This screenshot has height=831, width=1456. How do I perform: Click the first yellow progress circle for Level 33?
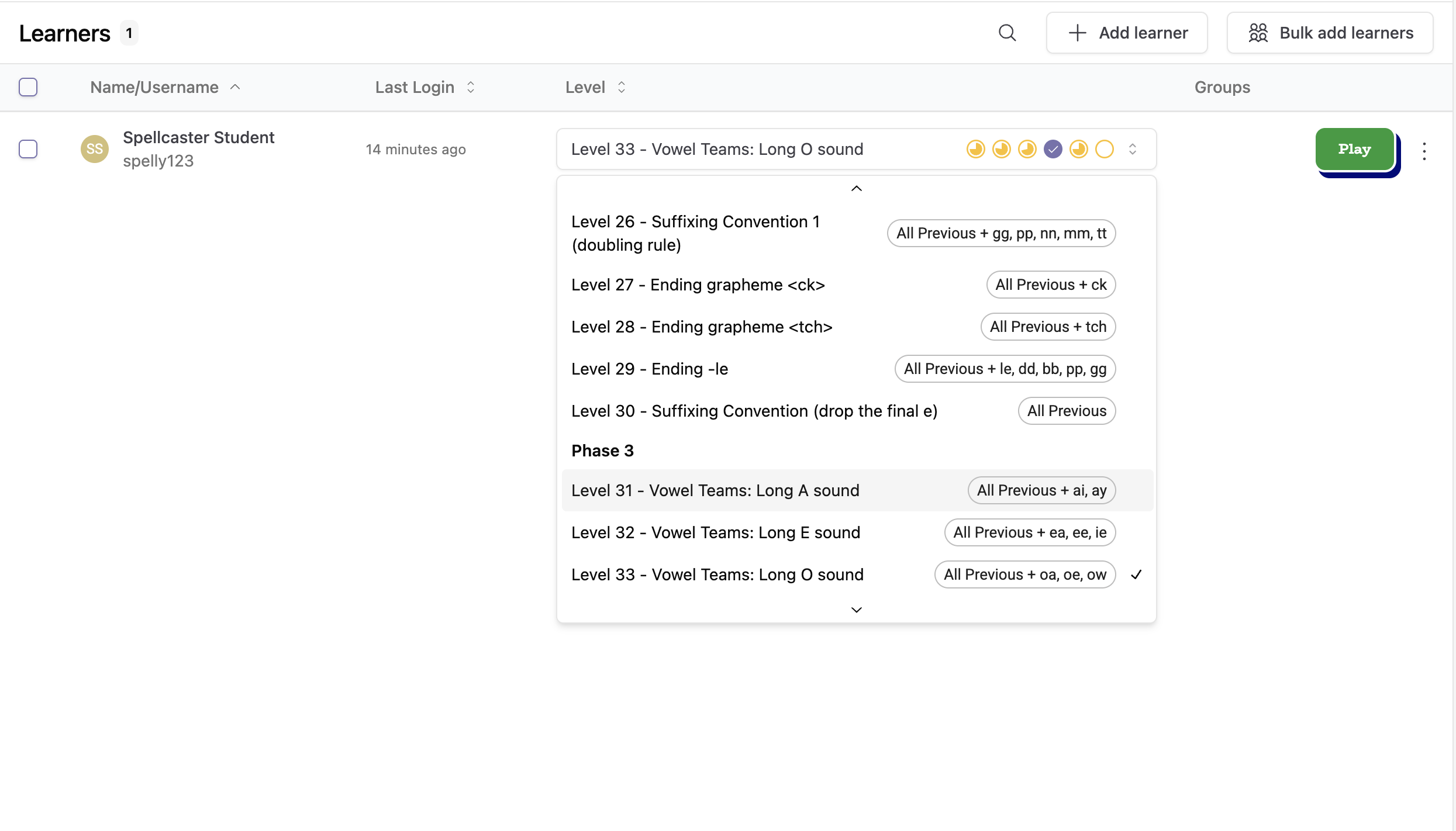(975, 149)
